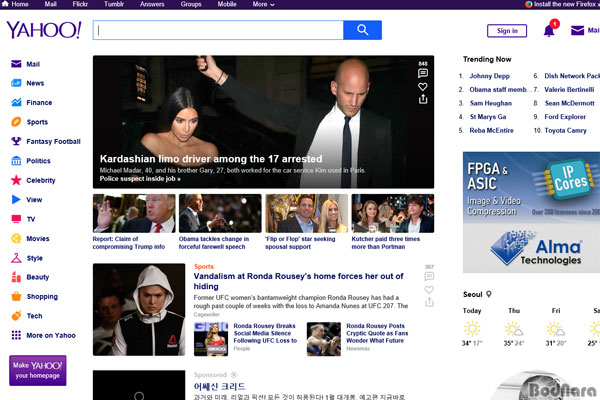Click the hooded fighter article image

click(x=139, y=309)
